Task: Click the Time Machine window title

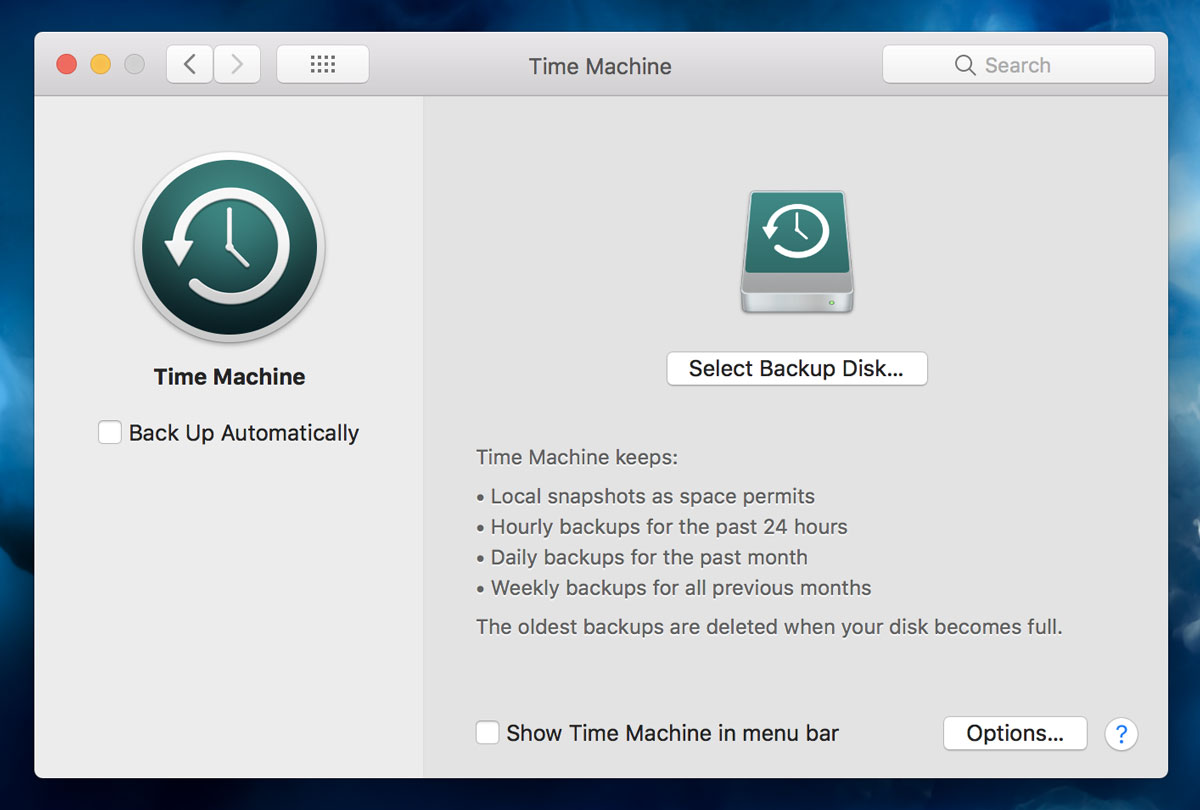Action: click(x=600, y=66)
